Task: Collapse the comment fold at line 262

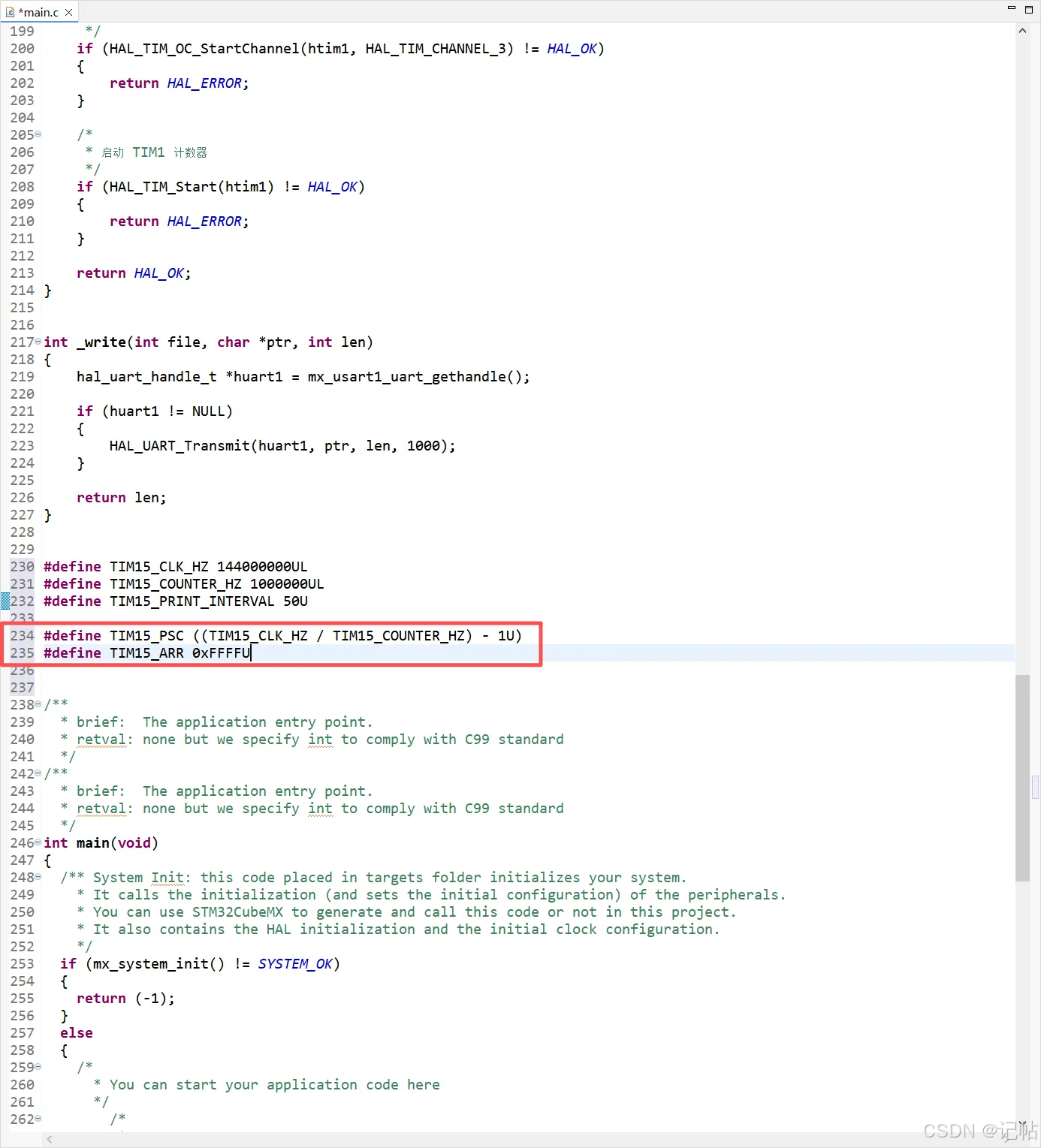Action: [38, 1119]
